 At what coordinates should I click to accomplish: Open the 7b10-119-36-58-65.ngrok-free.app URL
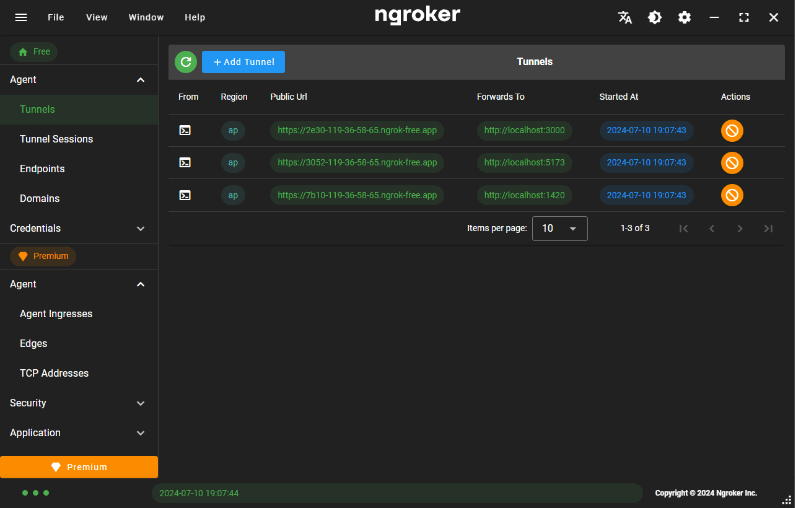point(357,195)
